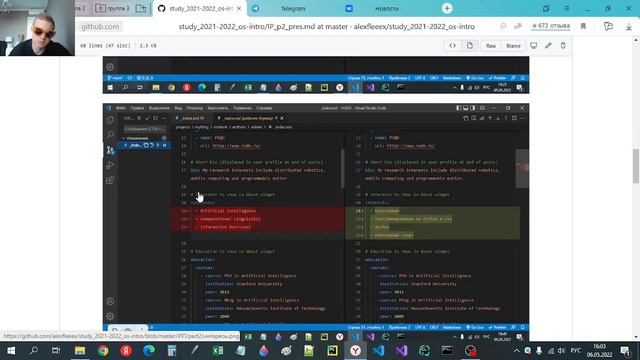640x360 pixels.
Task: Display the rendered file view
Action: [x=470, y=46]
